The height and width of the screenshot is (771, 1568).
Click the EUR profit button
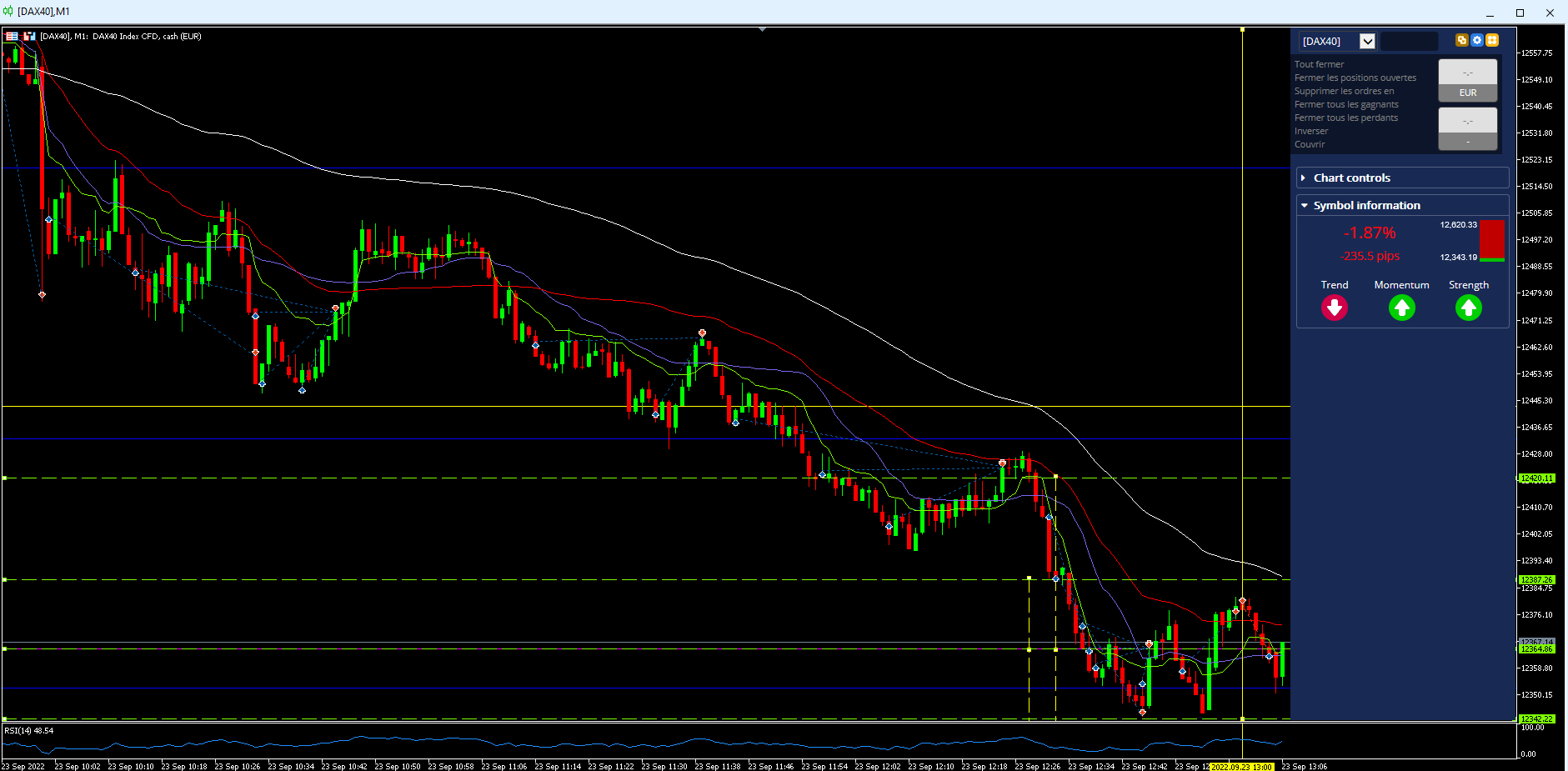pos(1468,93)
